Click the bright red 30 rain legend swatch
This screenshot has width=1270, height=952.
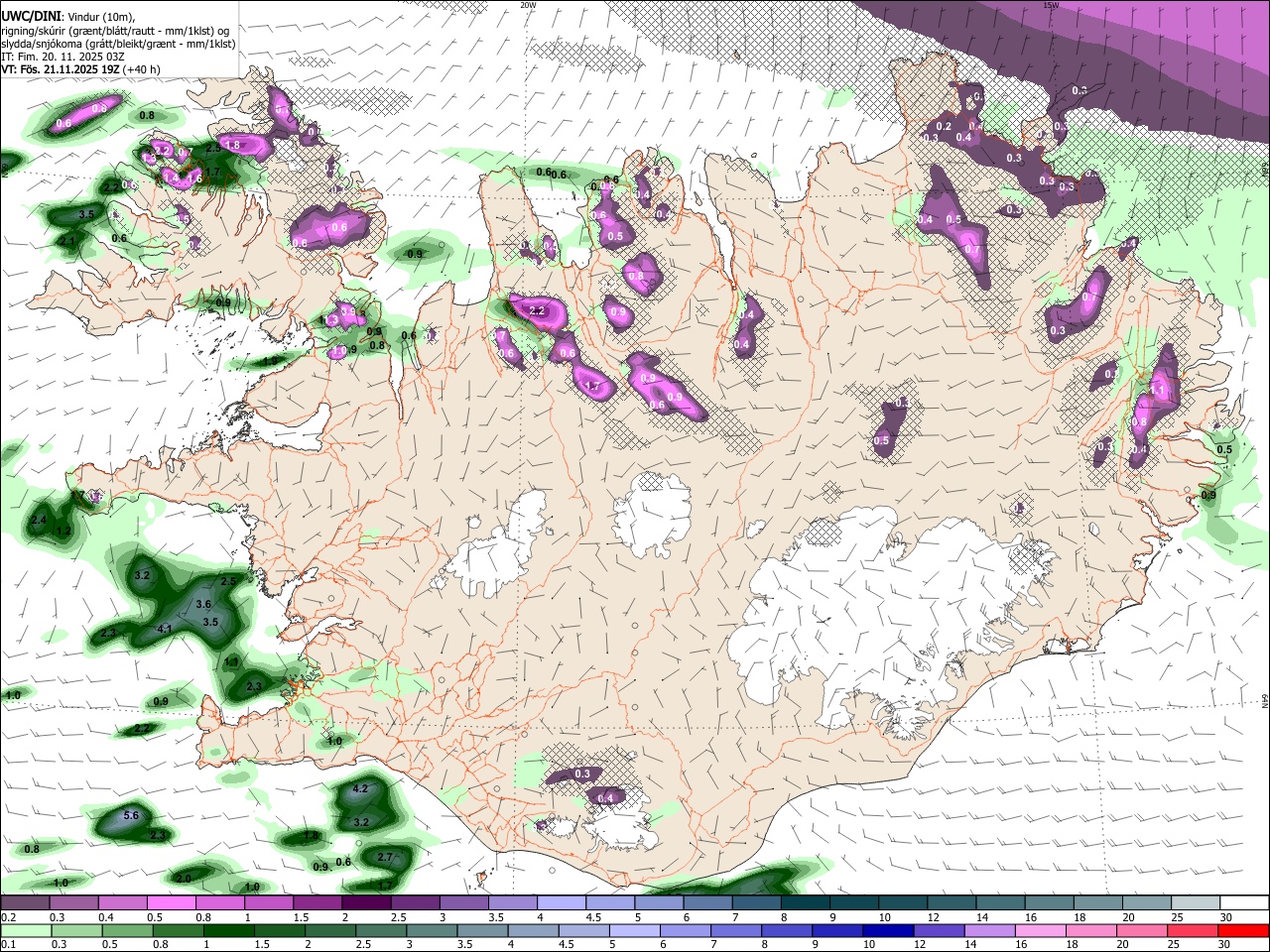pyautogui.click(x=1243, y=931)
